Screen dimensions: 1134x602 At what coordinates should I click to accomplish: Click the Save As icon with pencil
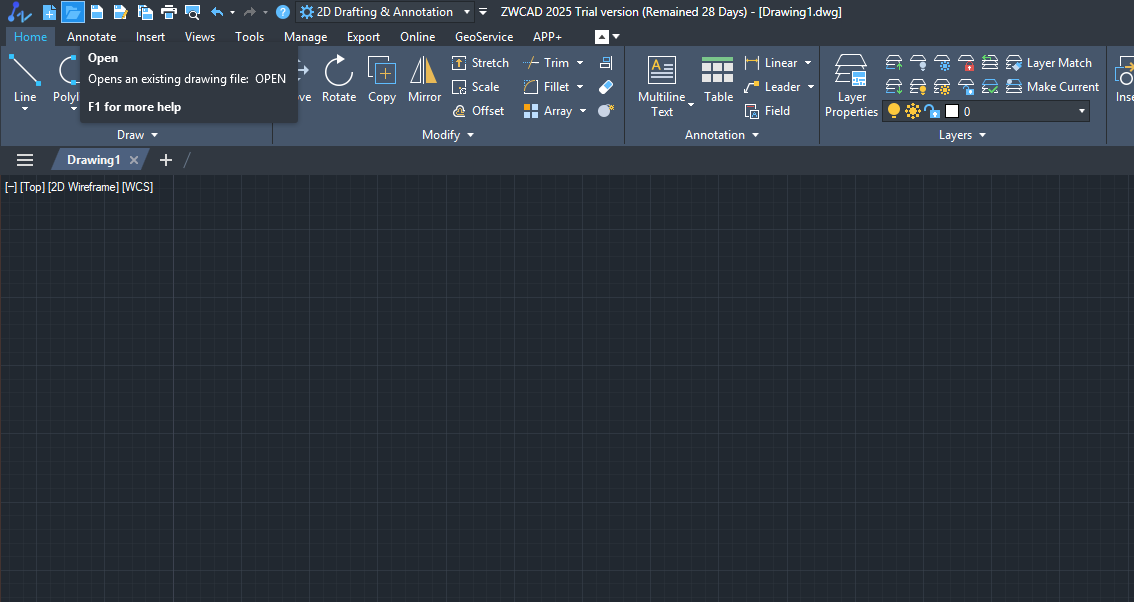pos(121,12)
